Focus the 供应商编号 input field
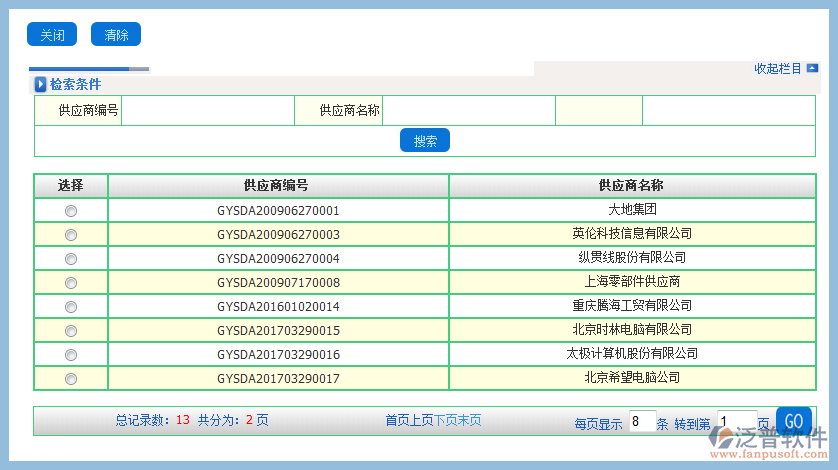Viewport: 838px width, 470px height. (x=207, y=111)
